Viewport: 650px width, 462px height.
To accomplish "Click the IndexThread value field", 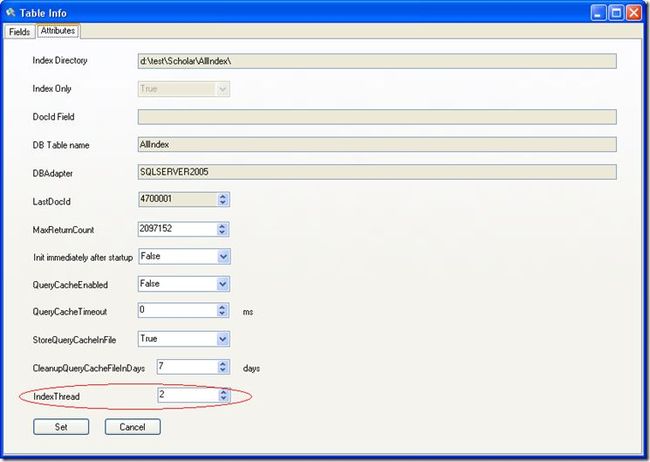I will [188, 395].
